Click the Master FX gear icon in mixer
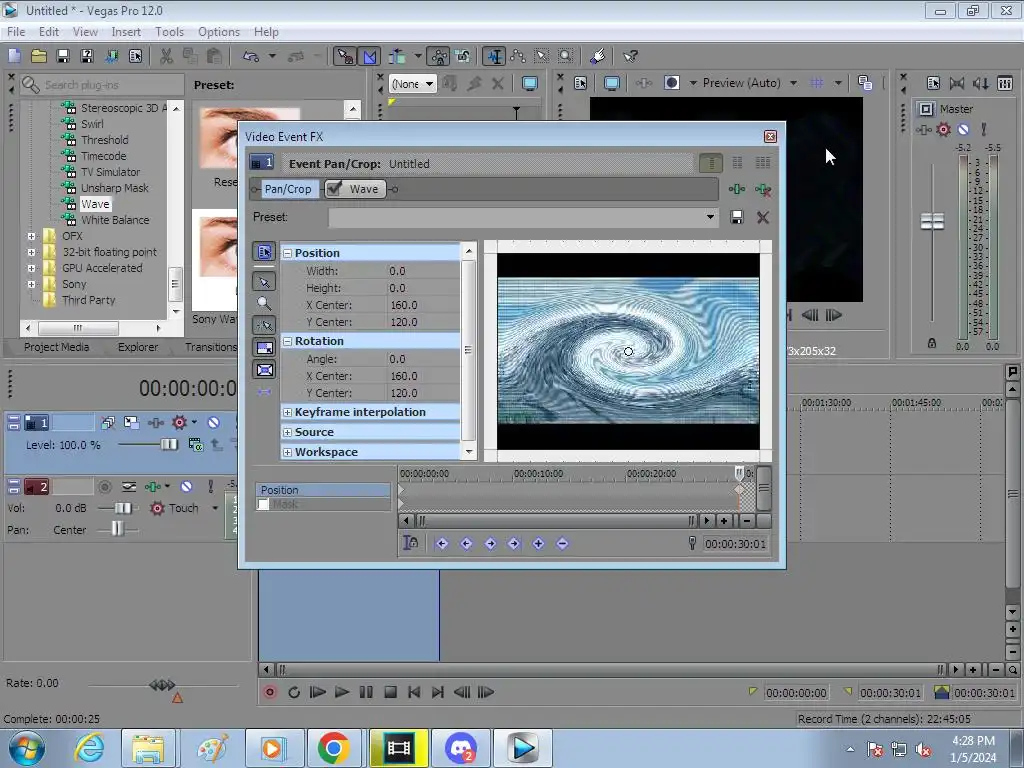 (943, 129)
